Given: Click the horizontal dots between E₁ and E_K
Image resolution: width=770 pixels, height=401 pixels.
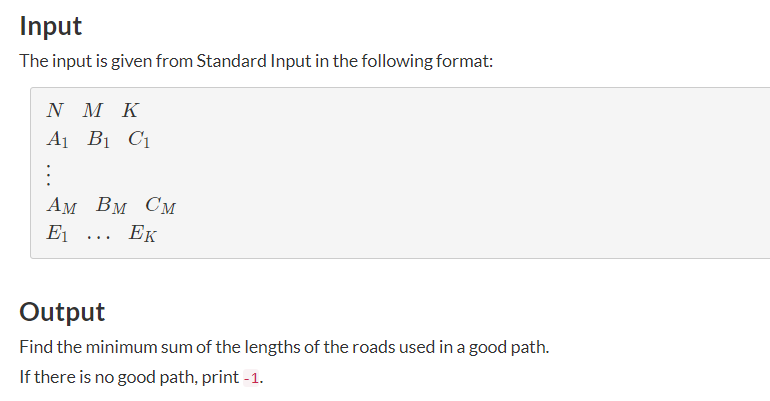Looking at the screenshot, I should [99, 238].
